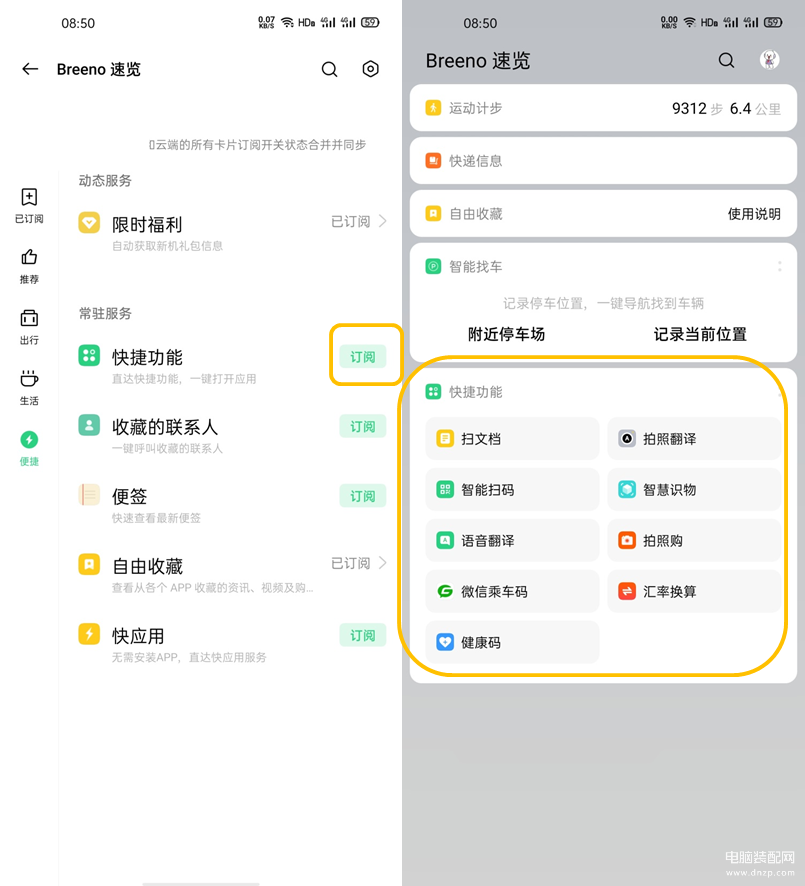The height and width of the screenshot is (886, 805).
Task: Click the 便签 notepad icon
Action: pos(89,494)
